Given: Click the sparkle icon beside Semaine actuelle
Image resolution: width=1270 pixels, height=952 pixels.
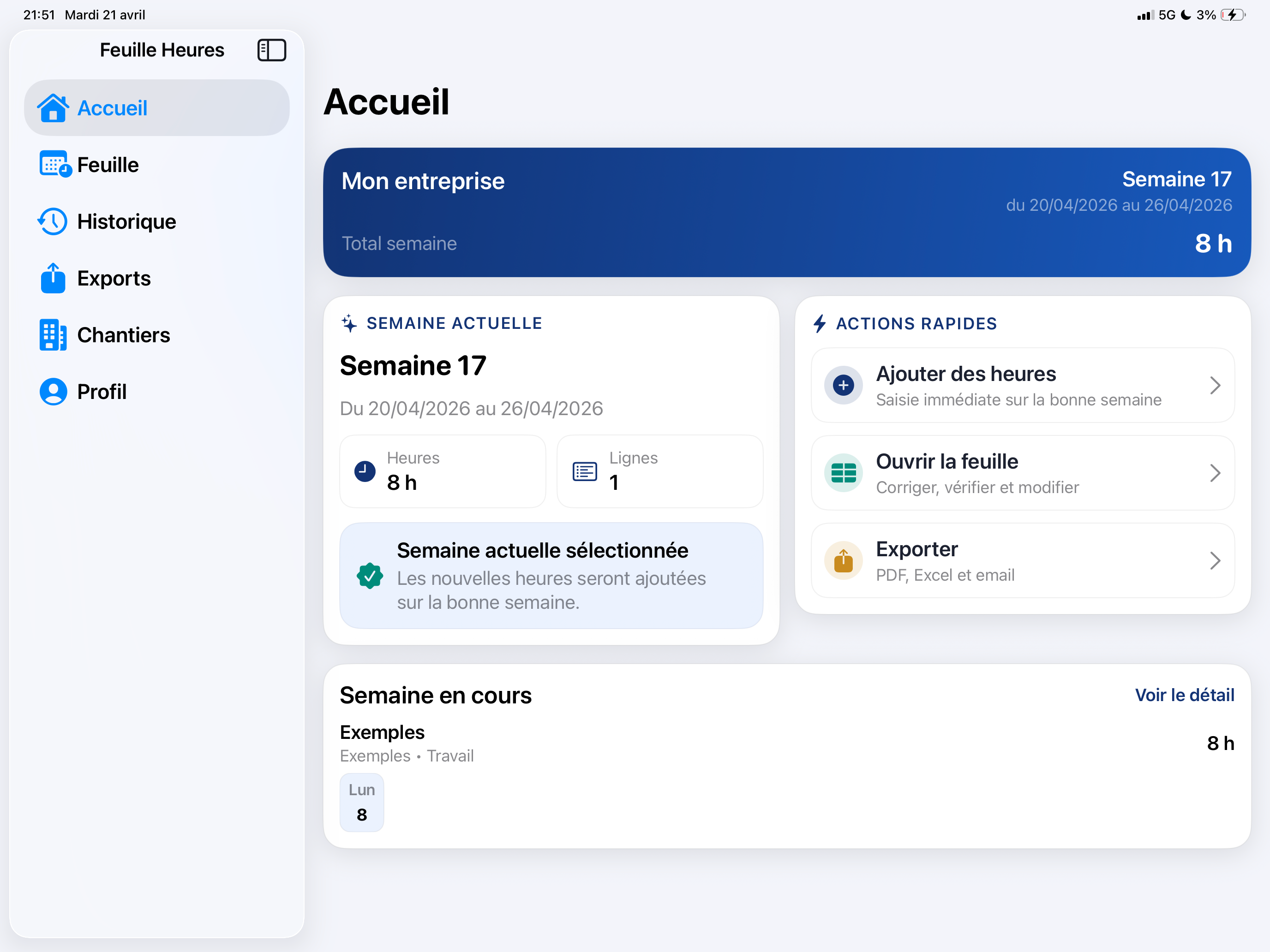Looking at the screenshot, I should click(349, 323).
